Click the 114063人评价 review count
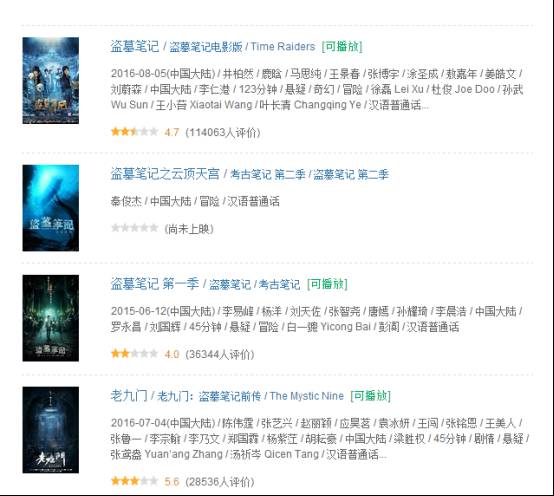The height and width of the screenshot is (496, 554). tap(223, 132)
